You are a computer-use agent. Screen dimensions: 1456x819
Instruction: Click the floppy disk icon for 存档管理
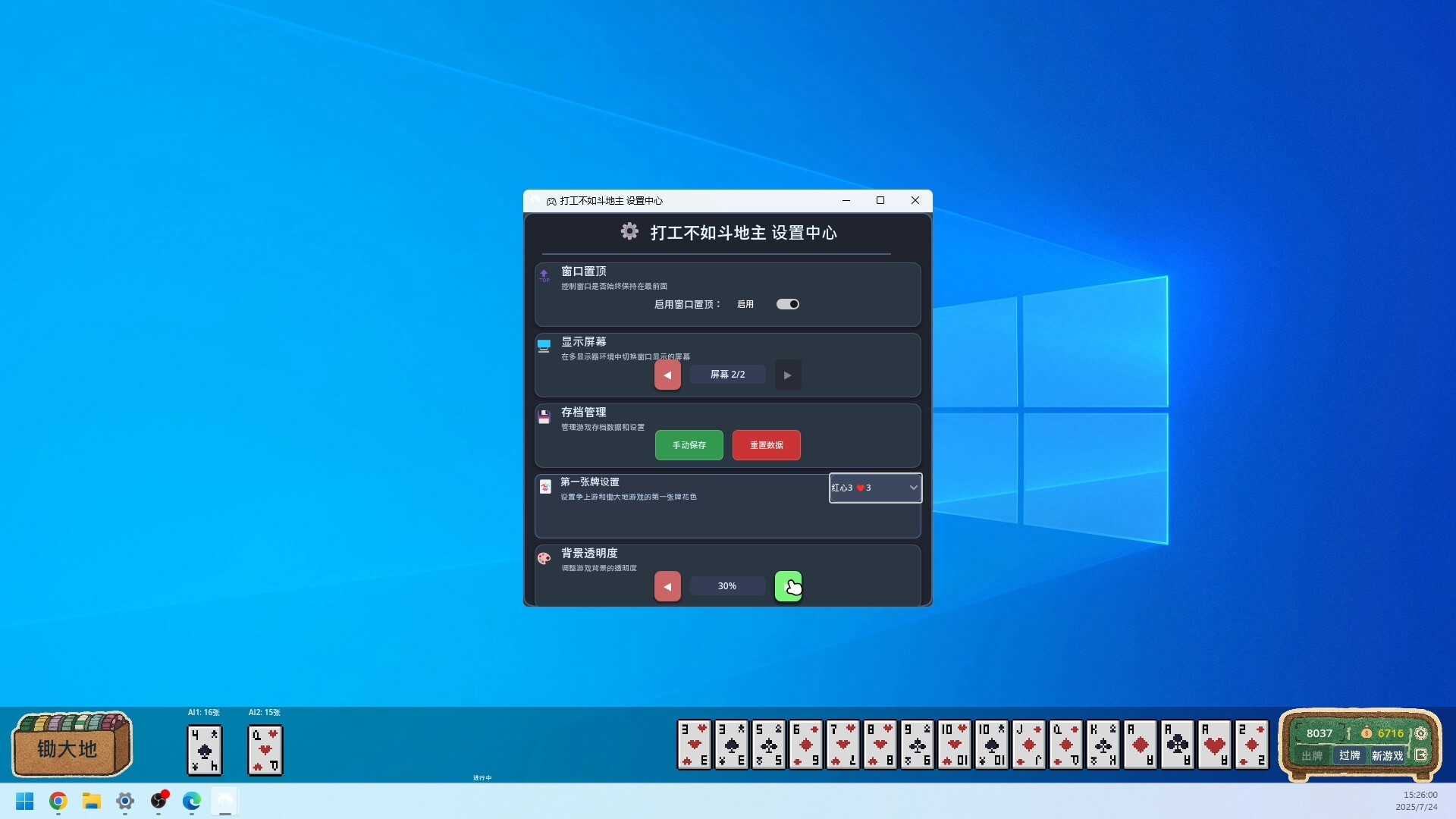point(544,416)
